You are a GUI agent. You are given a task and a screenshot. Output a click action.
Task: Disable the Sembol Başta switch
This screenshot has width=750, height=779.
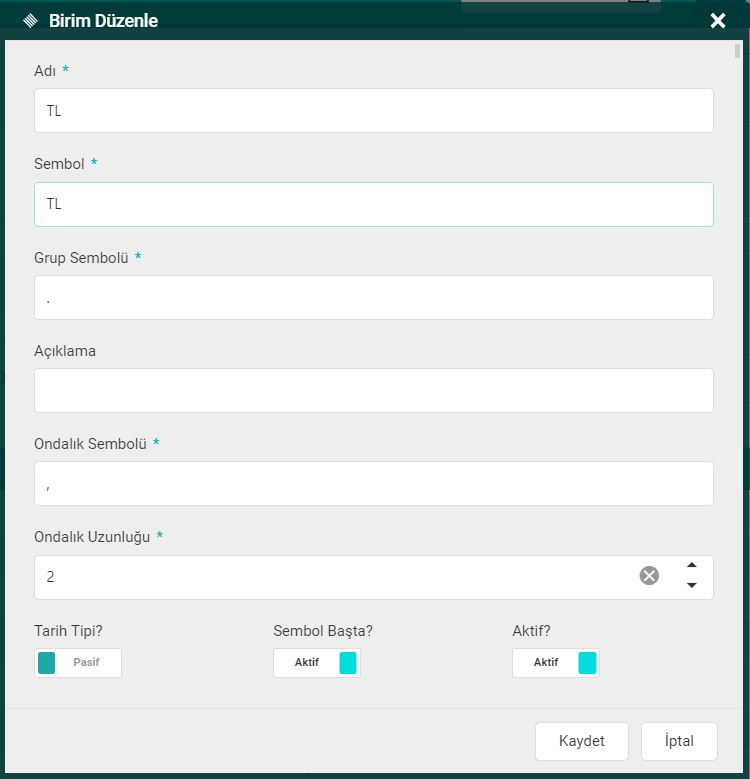tap(317, 663)
